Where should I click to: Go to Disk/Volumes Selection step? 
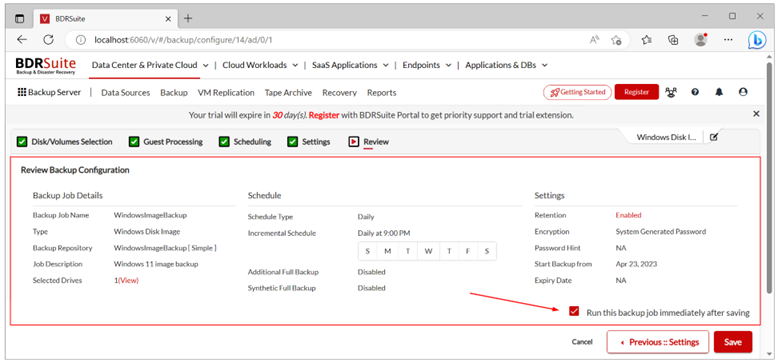coord(65,142)
